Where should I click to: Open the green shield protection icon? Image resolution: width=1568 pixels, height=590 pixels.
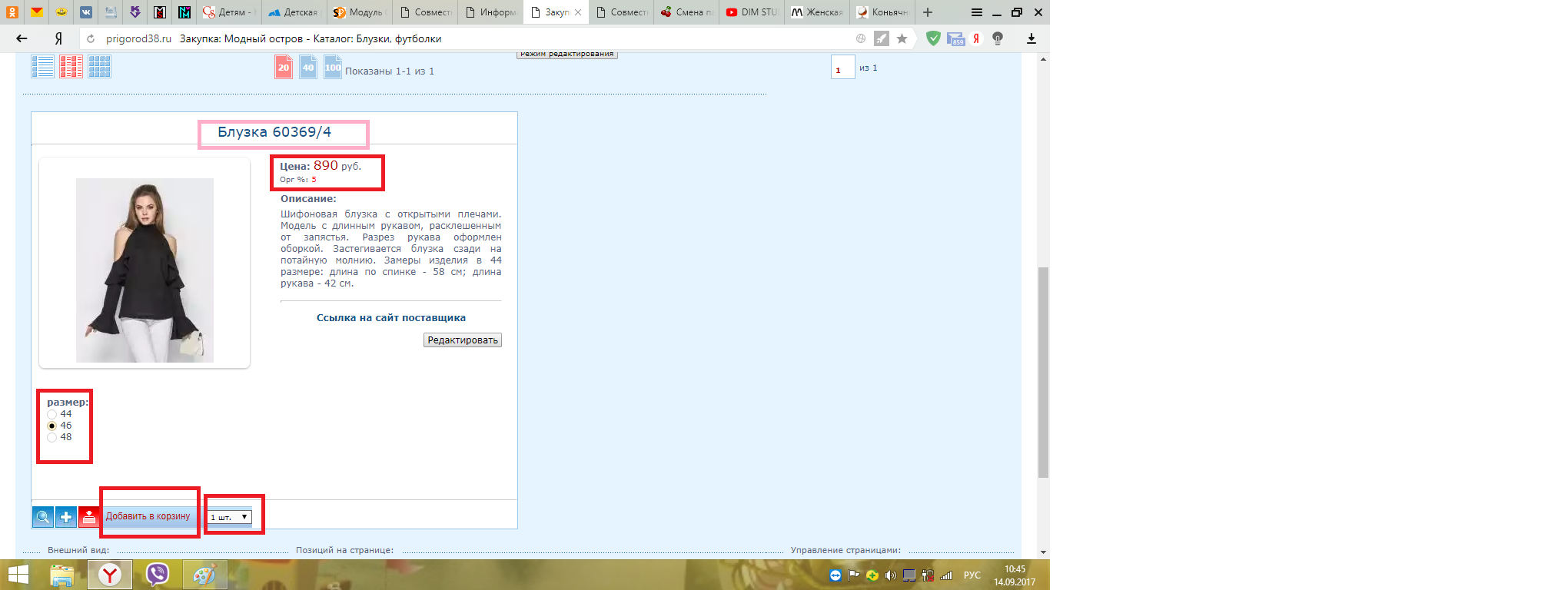pos(933,38)
